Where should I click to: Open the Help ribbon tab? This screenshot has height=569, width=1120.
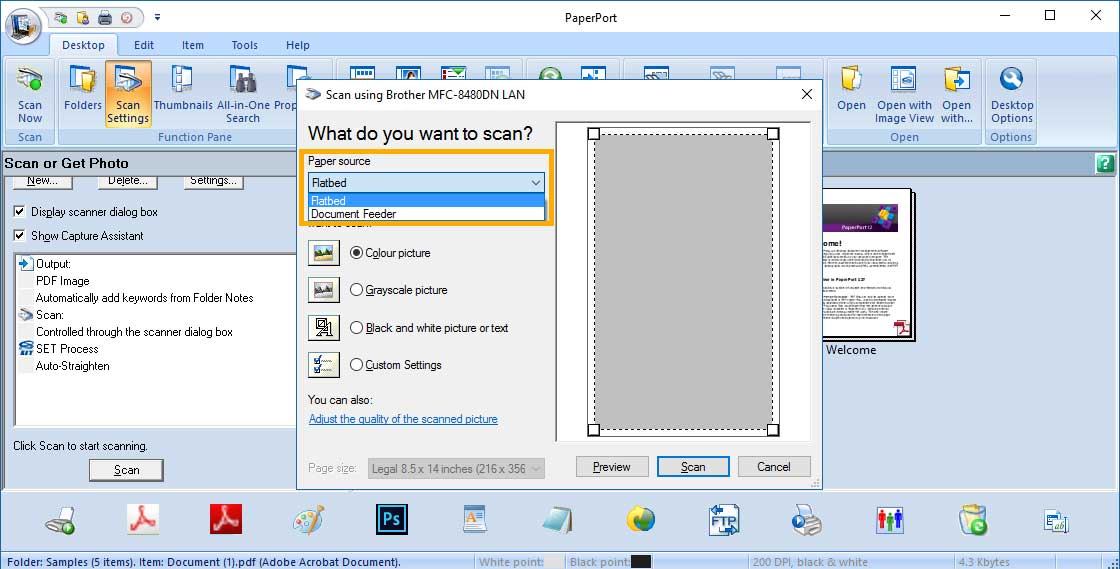(298, 45)
